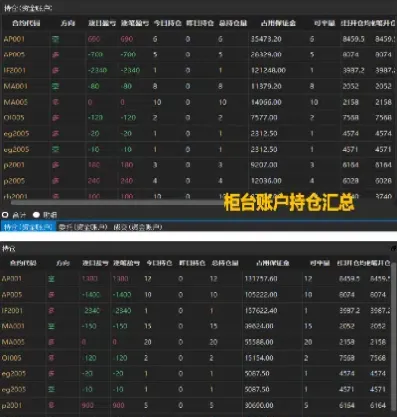The image size is (397, 417).
Task: Click the margin value 11379.20
Action: point(266,86)
